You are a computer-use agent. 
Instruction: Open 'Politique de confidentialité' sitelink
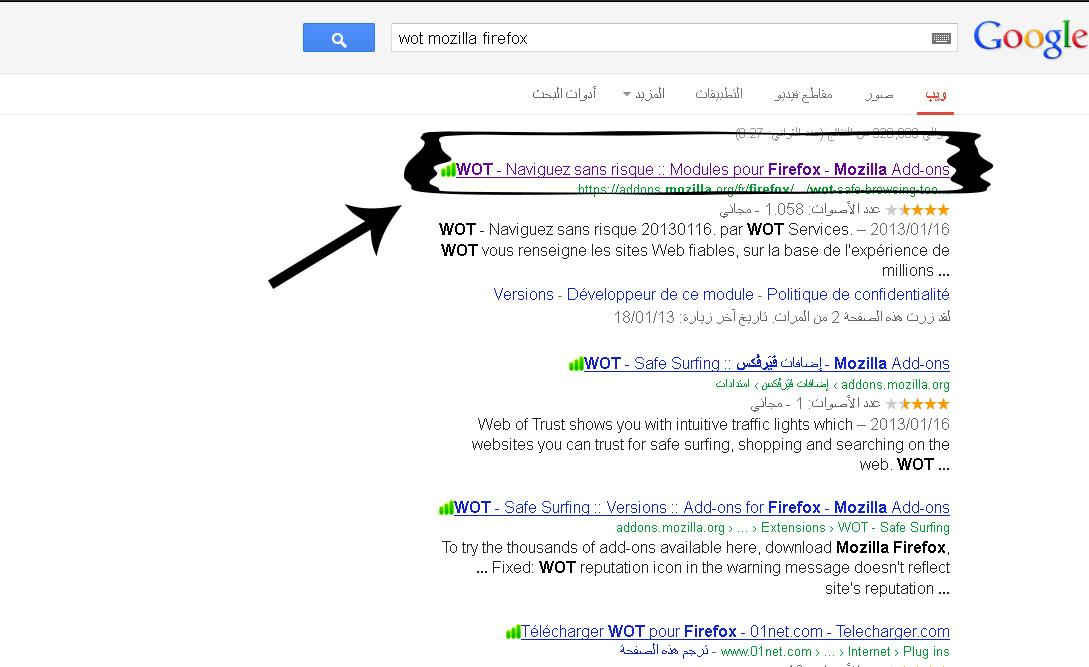point(858,295)
